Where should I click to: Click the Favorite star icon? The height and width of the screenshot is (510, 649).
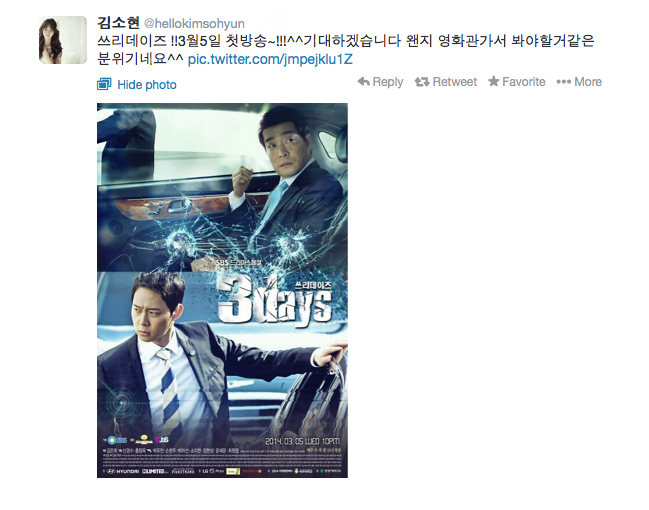(x=493, y=82)
